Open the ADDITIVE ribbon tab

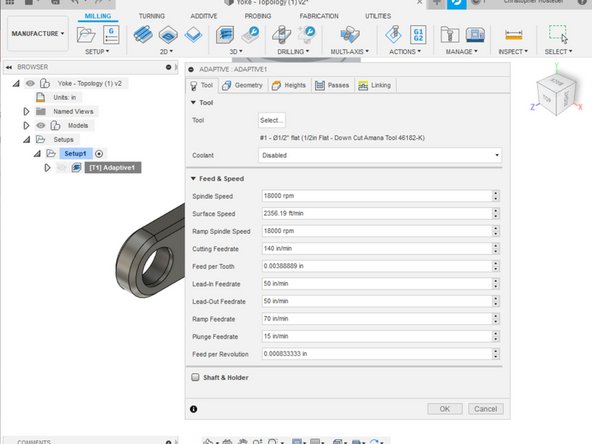(204, 16)
